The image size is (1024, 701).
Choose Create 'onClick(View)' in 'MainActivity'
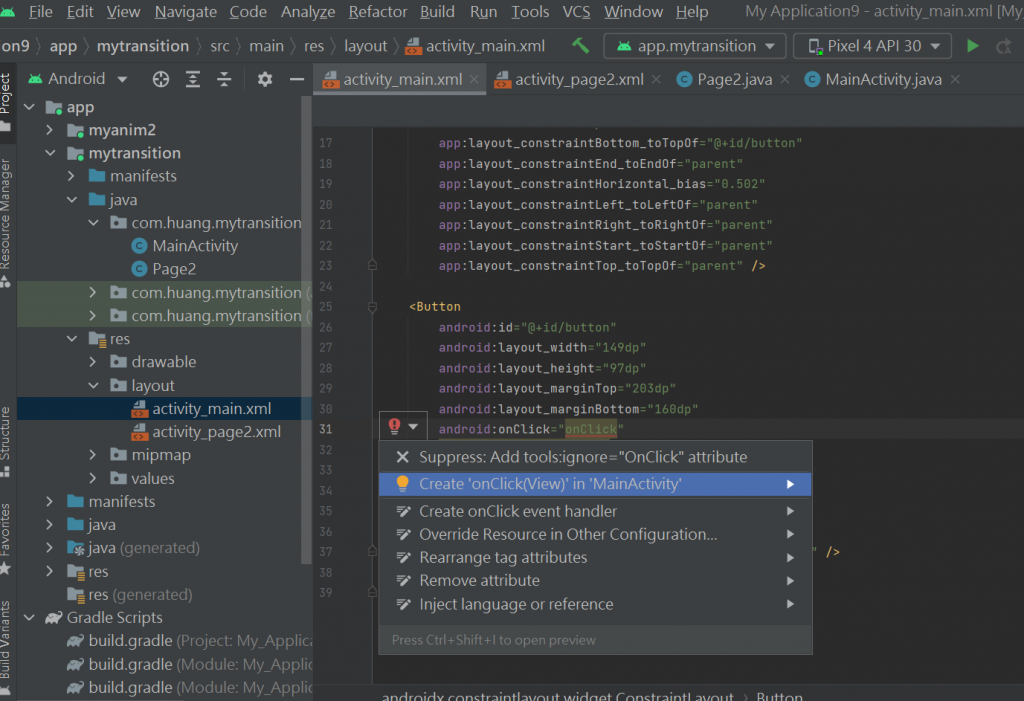click(596, 484)
